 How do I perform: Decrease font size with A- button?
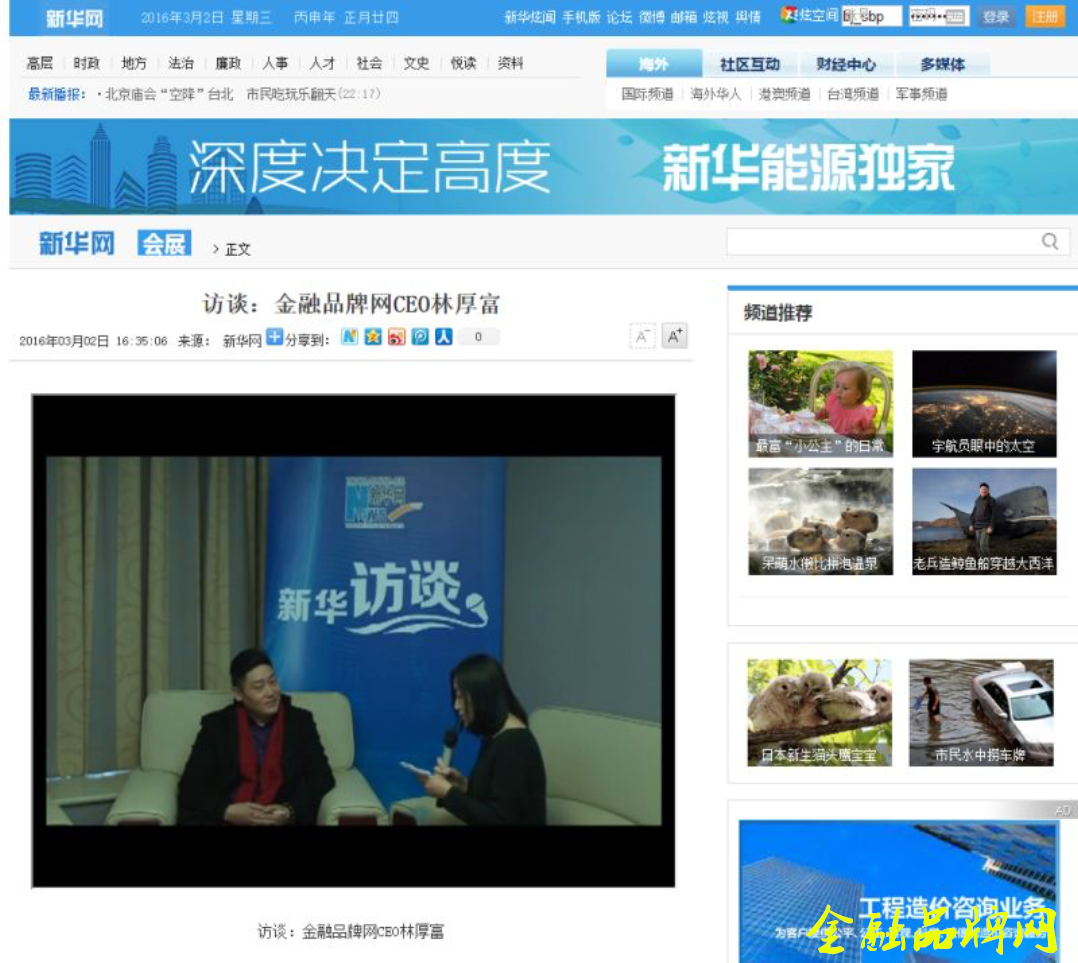click(642, 337)
